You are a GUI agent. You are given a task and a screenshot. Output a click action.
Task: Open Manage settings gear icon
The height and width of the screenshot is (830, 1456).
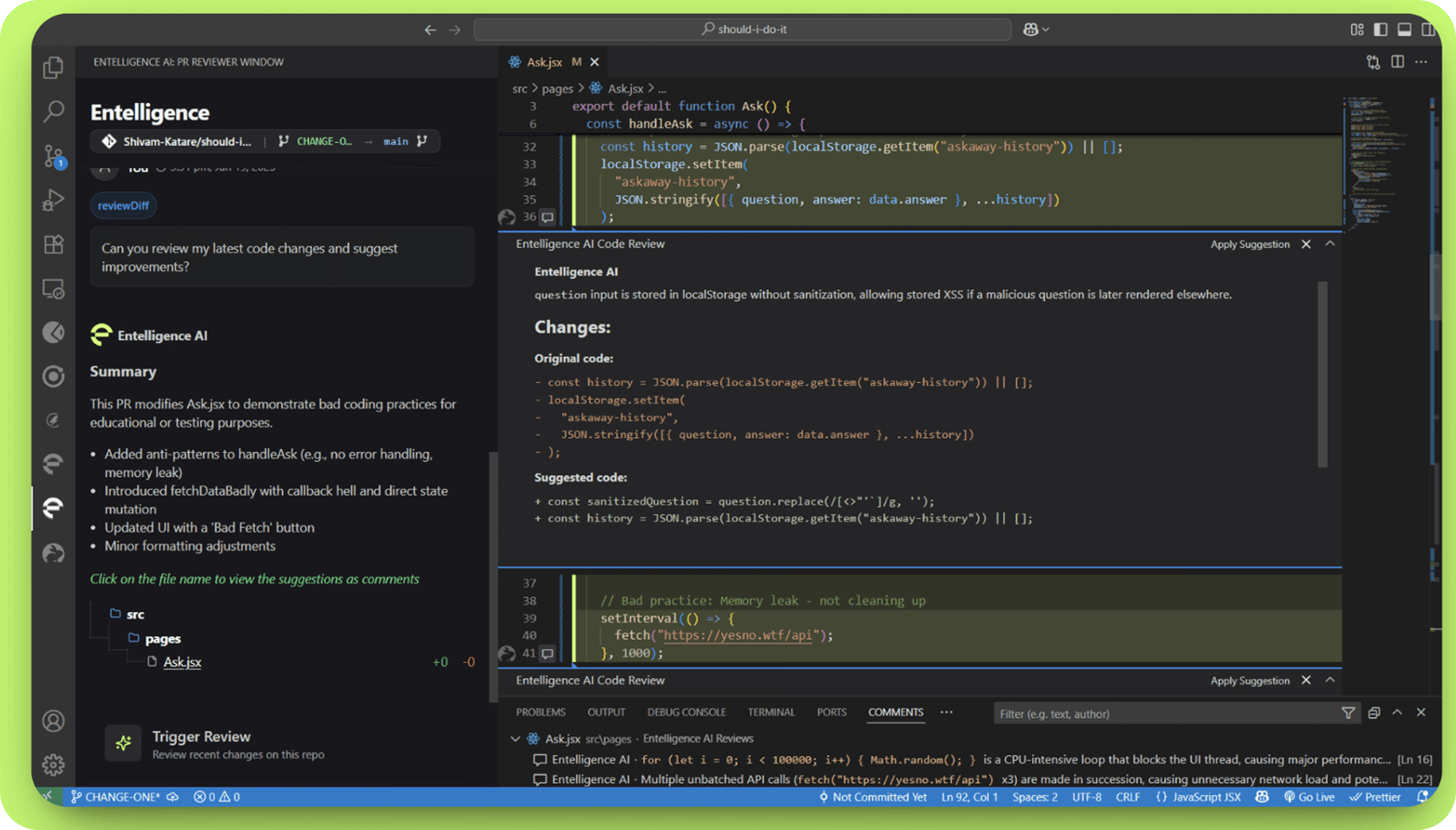pos(53,764)
